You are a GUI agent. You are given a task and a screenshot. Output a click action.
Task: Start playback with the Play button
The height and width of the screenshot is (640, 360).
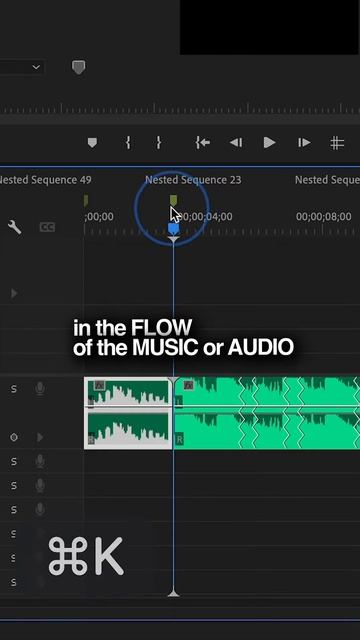click(269, 142)
